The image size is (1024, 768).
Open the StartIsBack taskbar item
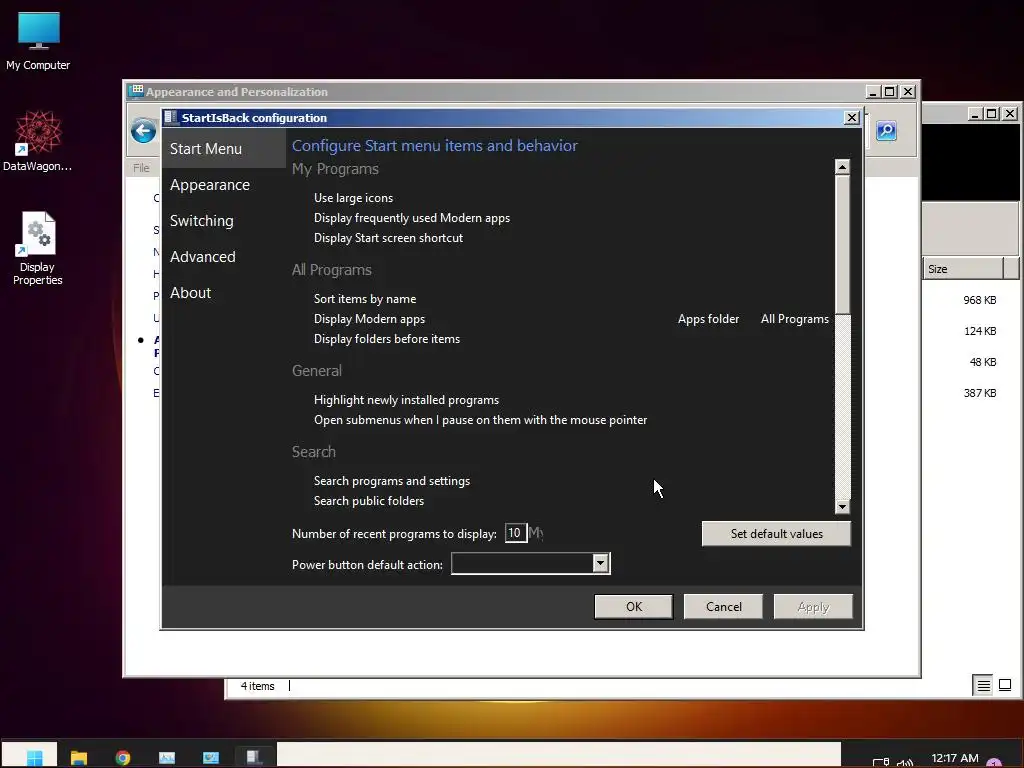tap(254, 757)
